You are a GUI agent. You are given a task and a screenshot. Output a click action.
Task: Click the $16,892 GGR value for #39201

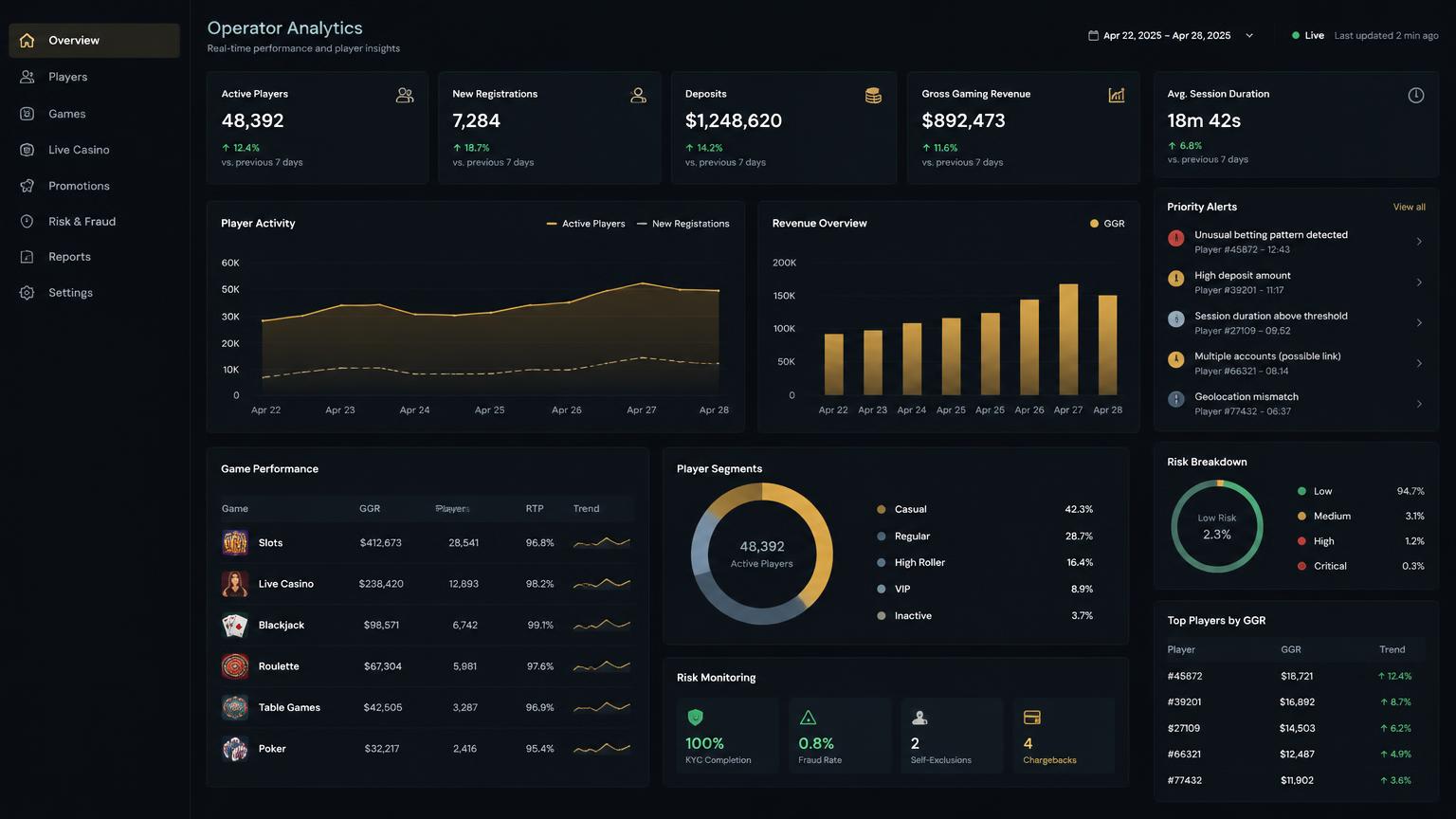(1297, 702)
